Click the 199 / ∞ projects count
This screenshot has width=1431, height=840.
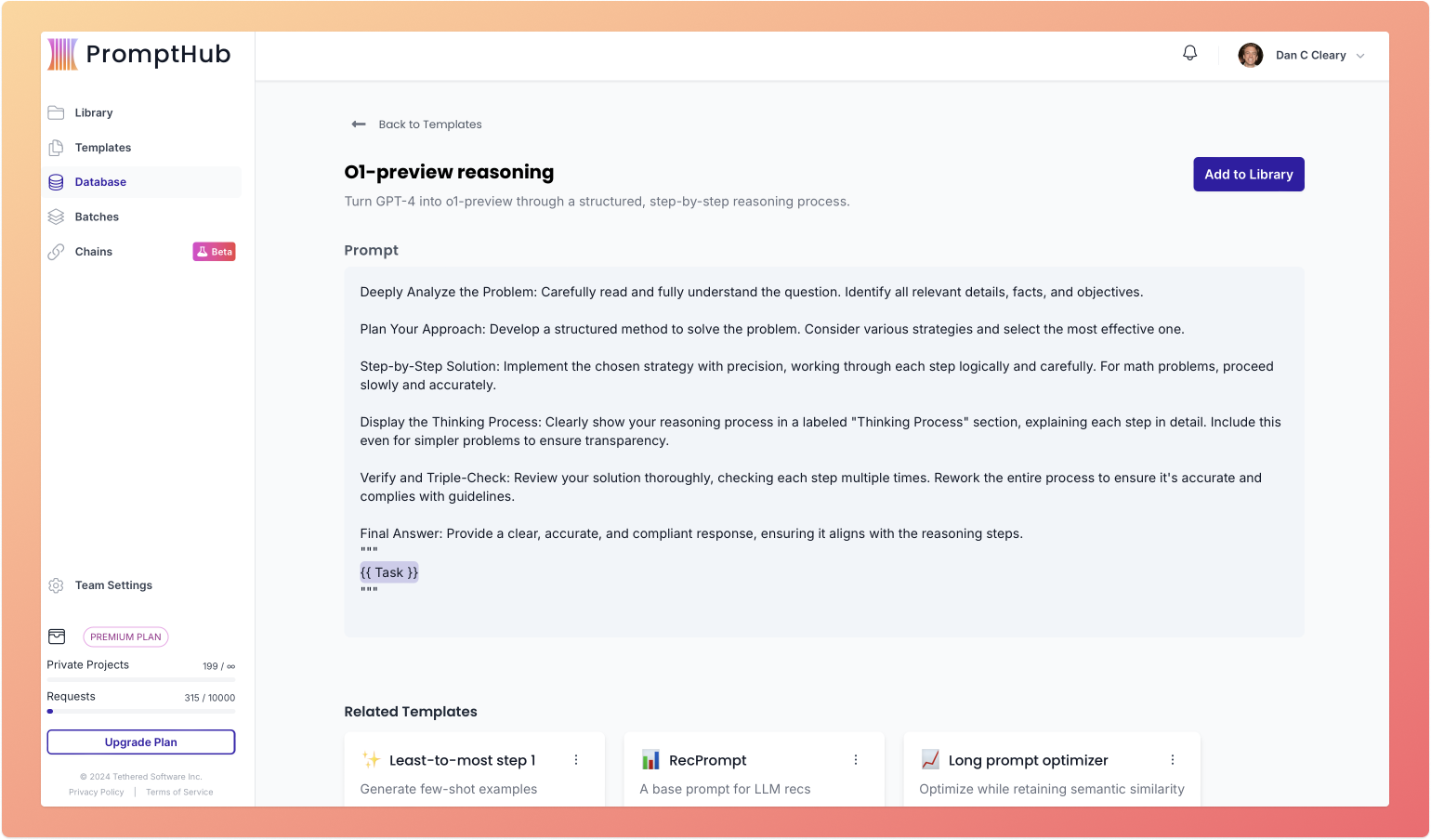pos(219,666)
